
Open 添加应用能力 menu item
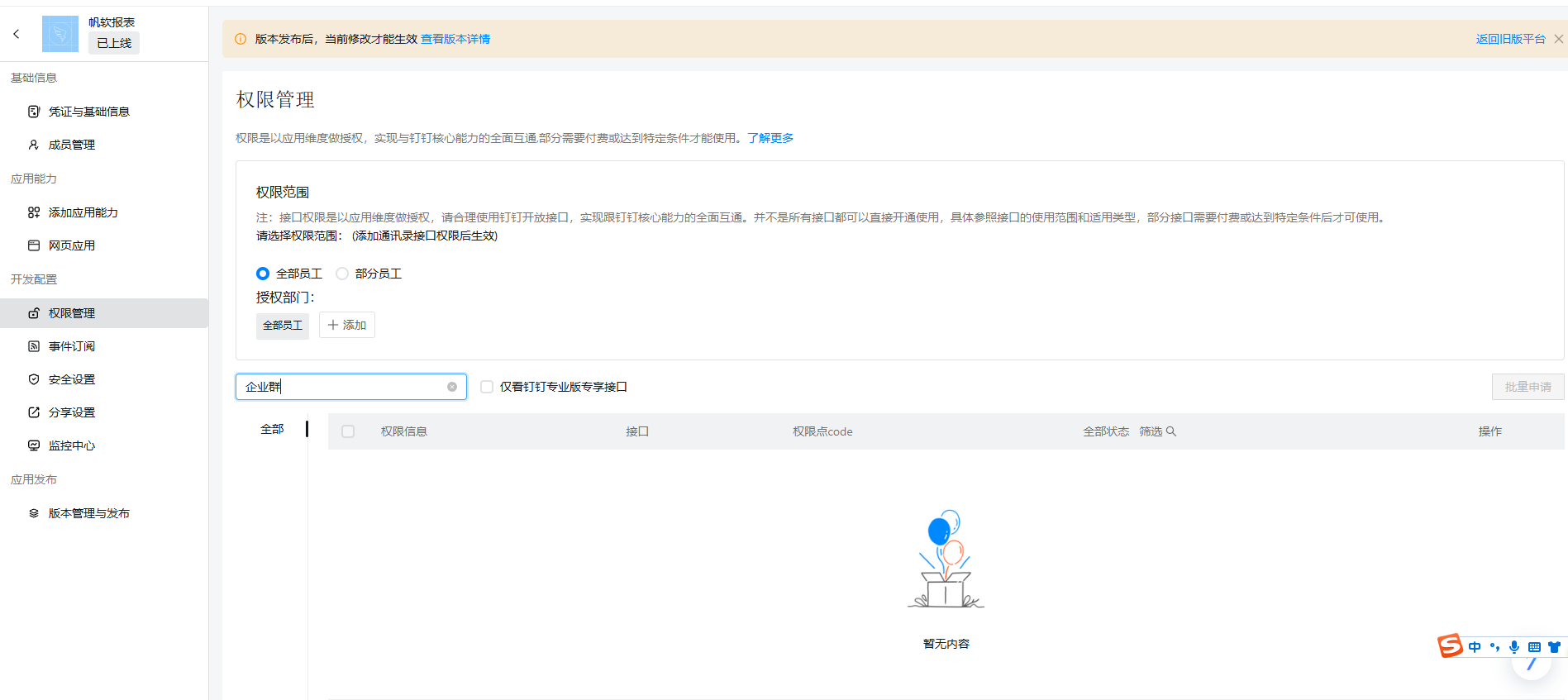104,212
